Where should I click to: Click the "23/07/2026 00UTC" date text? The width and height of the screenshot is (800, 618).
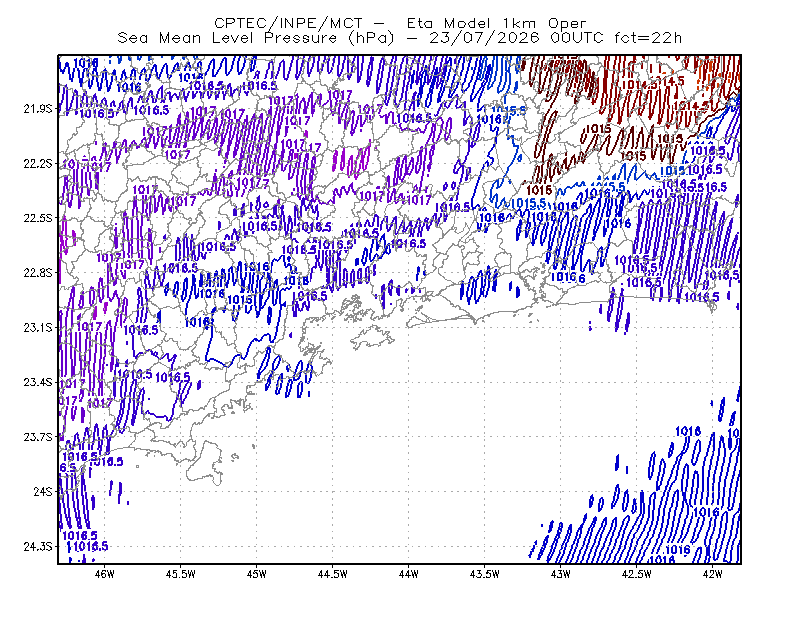pyautogui.click(x=516, y=38)
